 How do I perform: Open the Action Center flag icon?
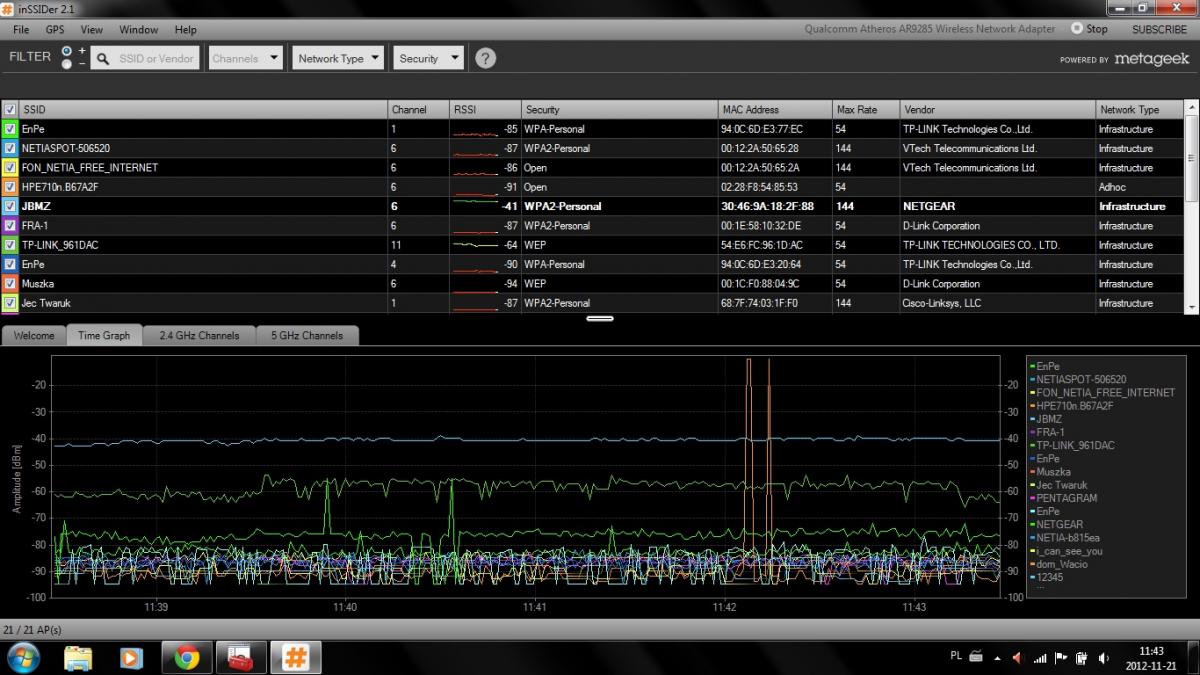pos(1061,657)
